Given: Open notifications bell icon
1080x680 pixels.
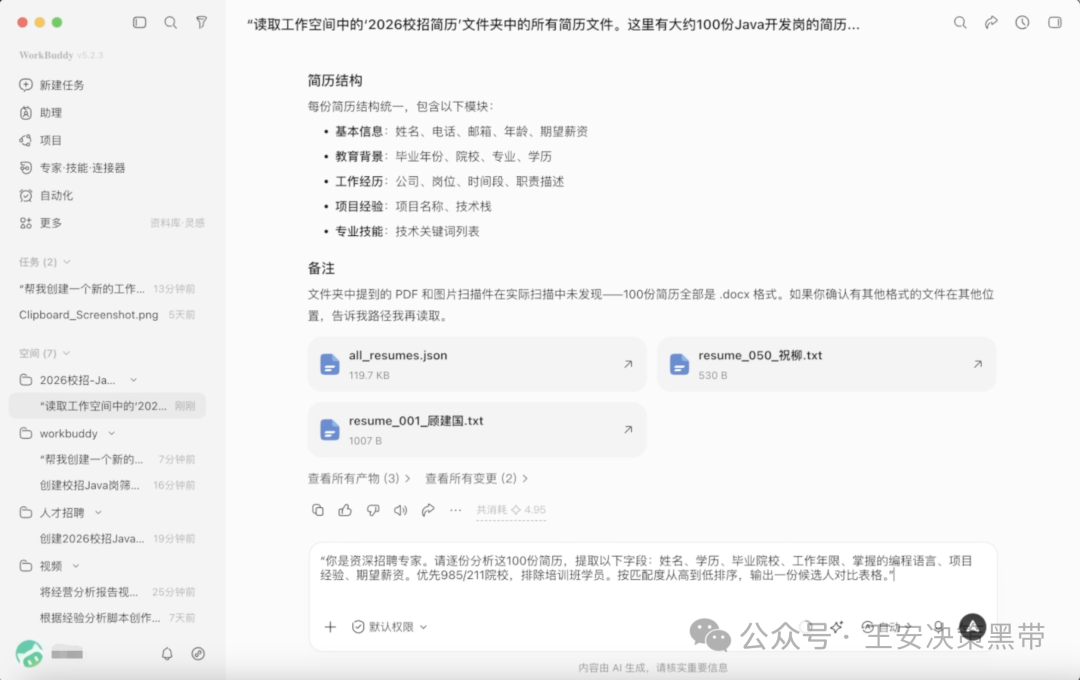Looking at the screenshot, I should point(167,653).
